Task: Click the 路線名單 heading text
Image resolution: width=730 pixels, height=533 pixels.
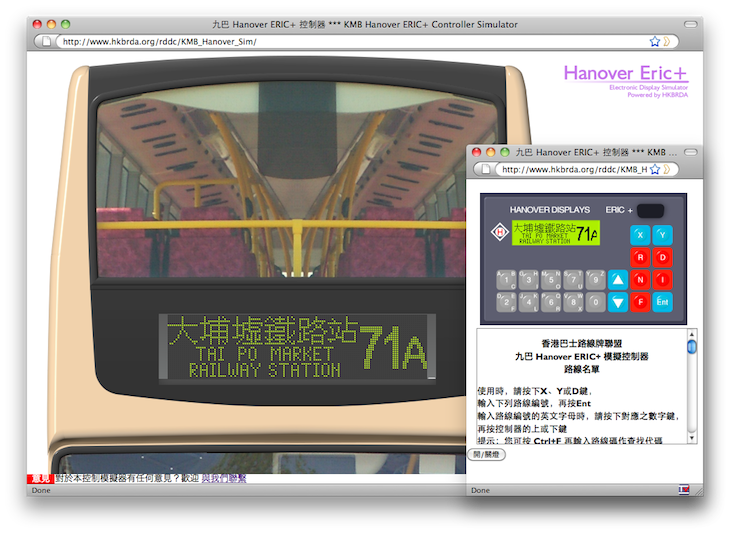Action: (581, 369)
